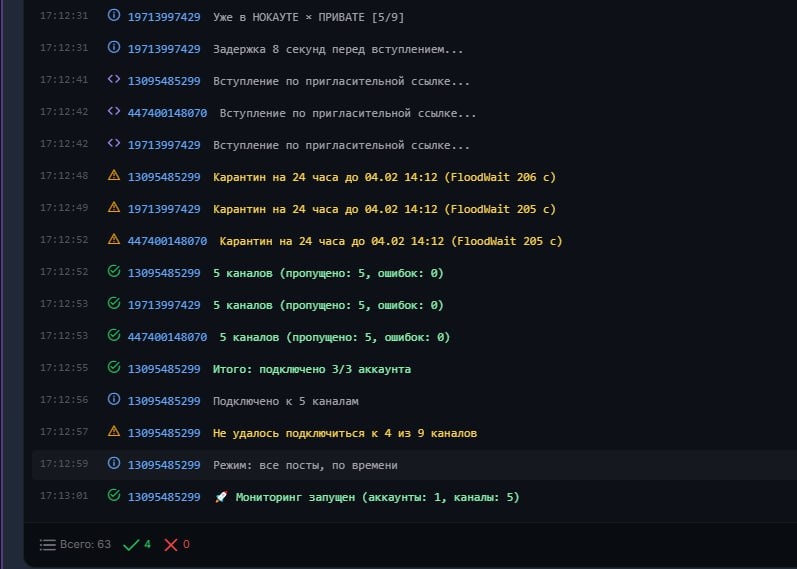Click account 19713997429 on 'Задержка 8 секунд' row
The height and width of the screenshot is (569, 797).
coord(164,49)
